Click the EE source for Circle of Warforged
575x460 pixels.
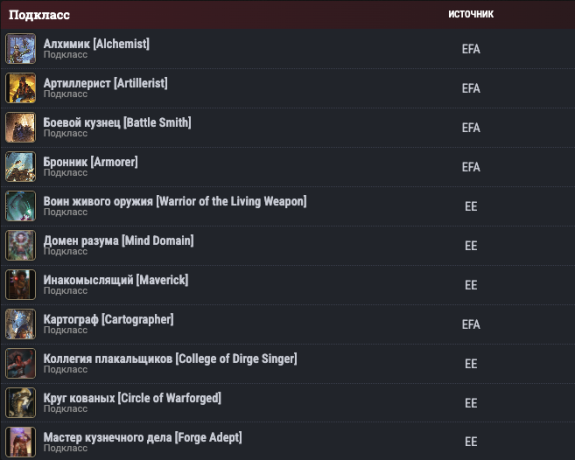471,403
